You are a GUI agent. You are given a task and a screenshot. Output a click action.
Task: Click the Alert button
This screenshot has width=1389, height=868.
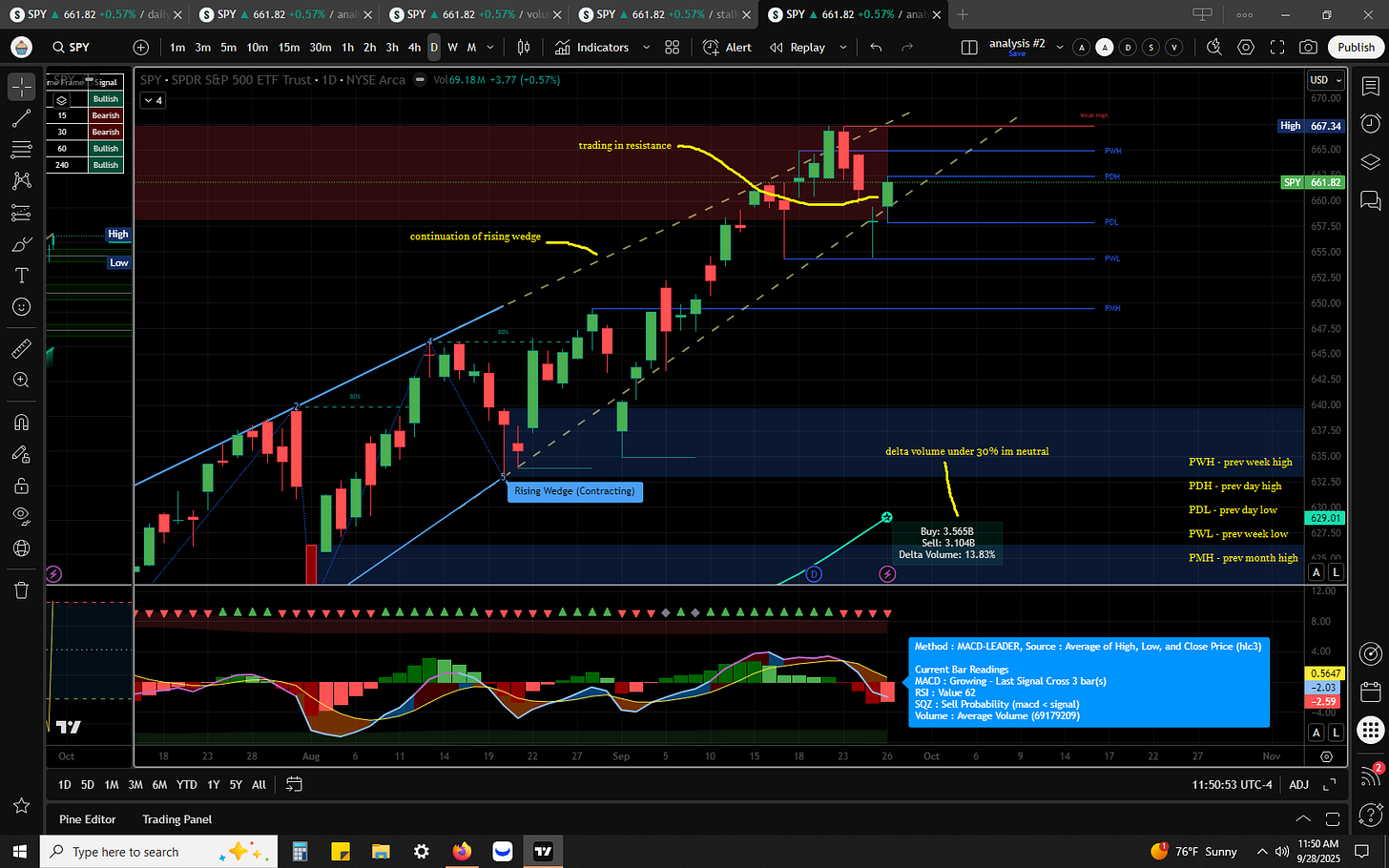727,47
